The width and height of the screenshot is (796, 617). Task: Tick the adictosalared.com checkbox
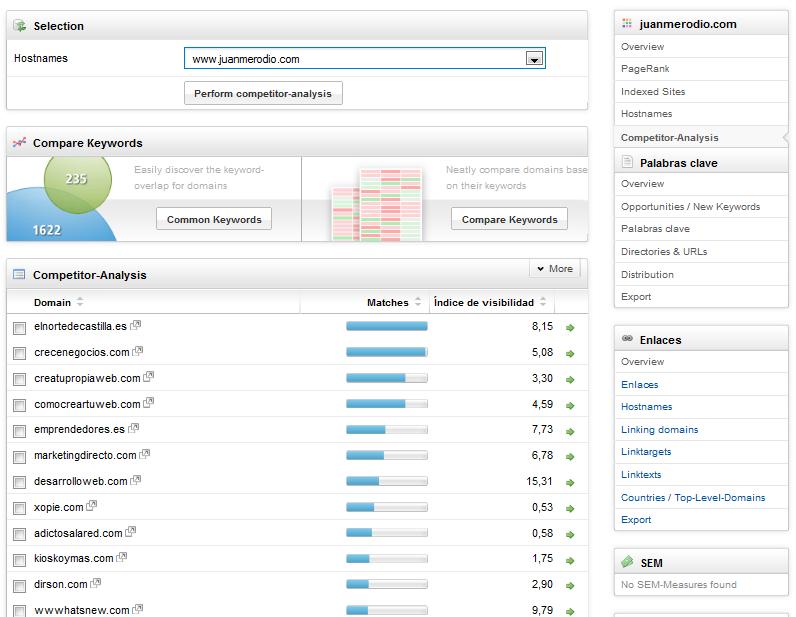19,534
